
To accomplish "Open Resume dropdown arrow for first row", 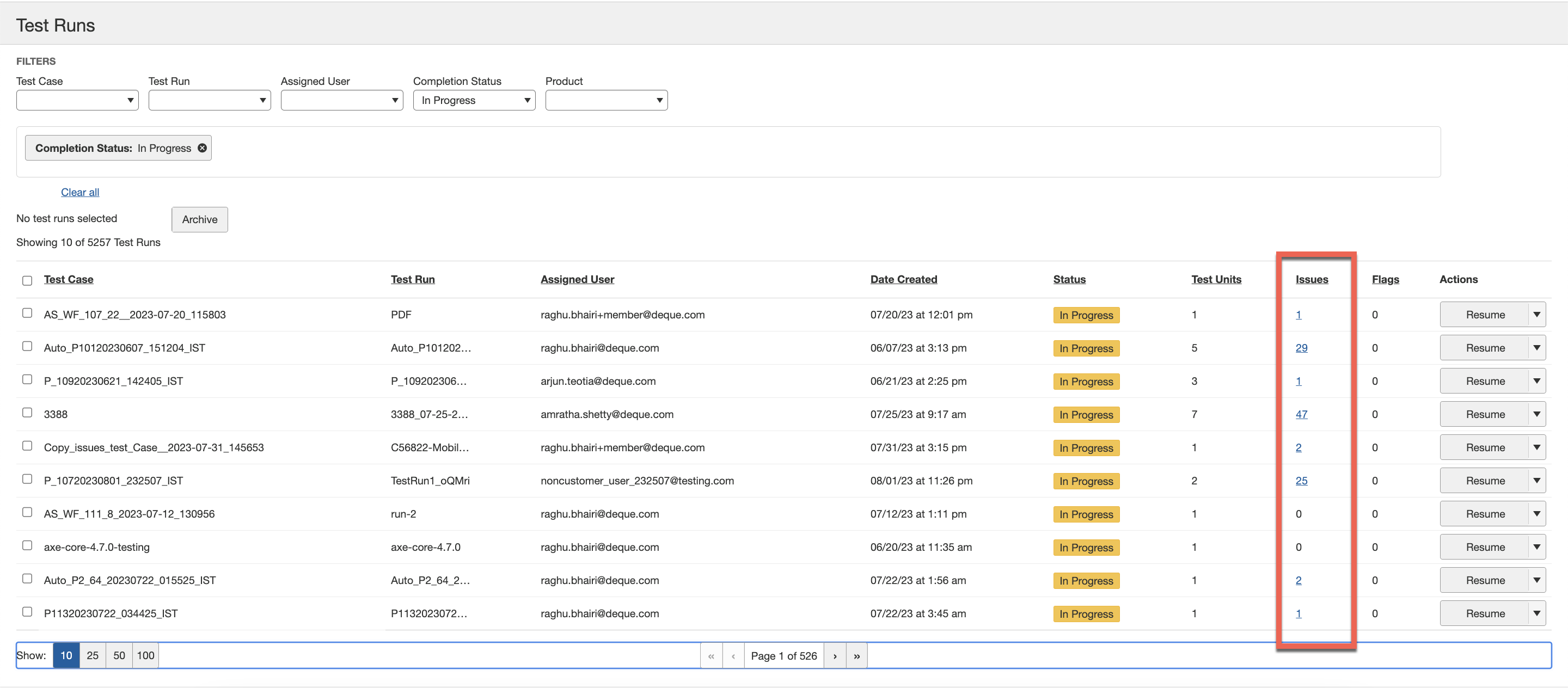I will [x=1536, y=315].
